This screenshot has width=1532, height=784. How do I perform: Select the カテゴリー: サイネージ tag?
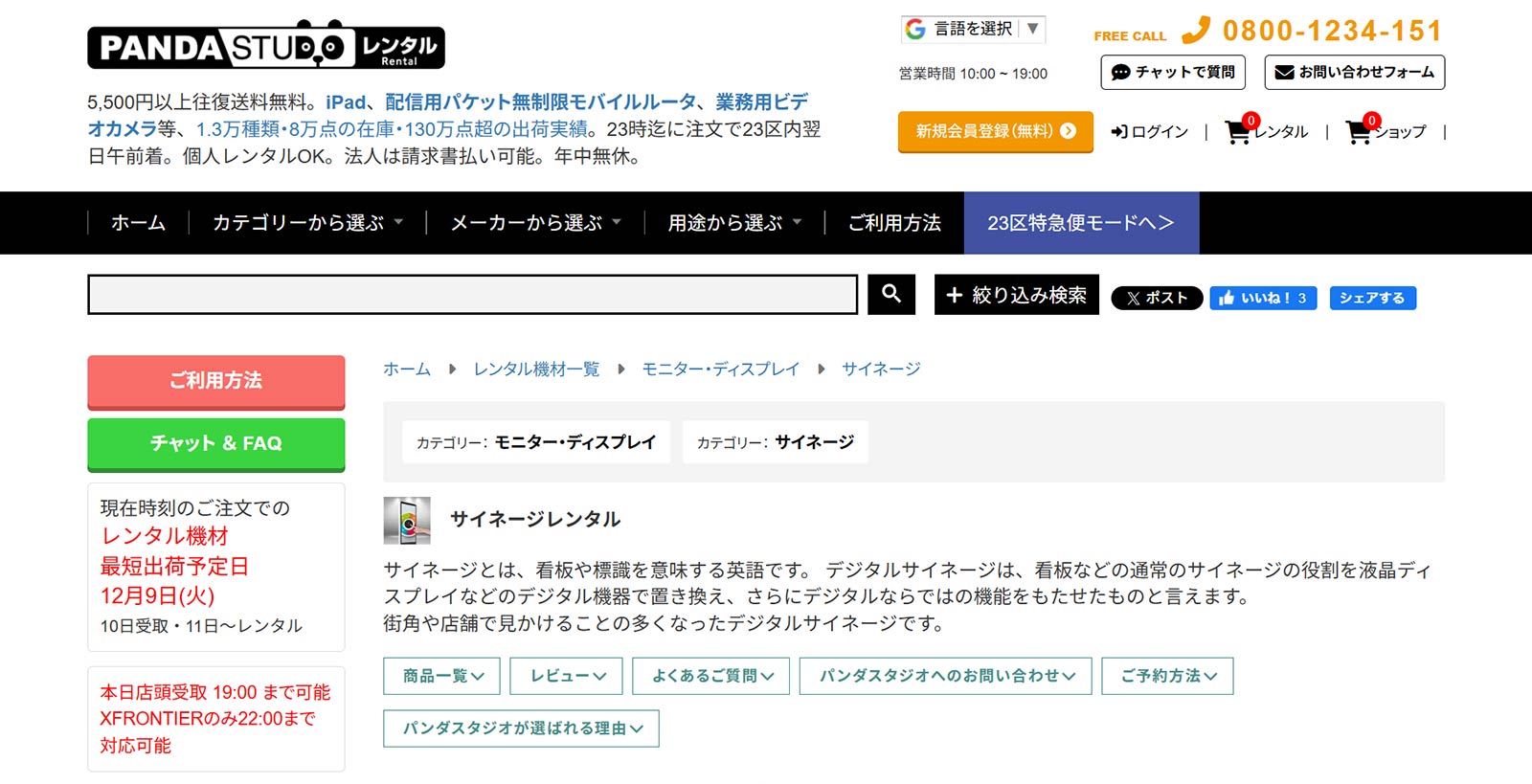click(x=776, y=442)
